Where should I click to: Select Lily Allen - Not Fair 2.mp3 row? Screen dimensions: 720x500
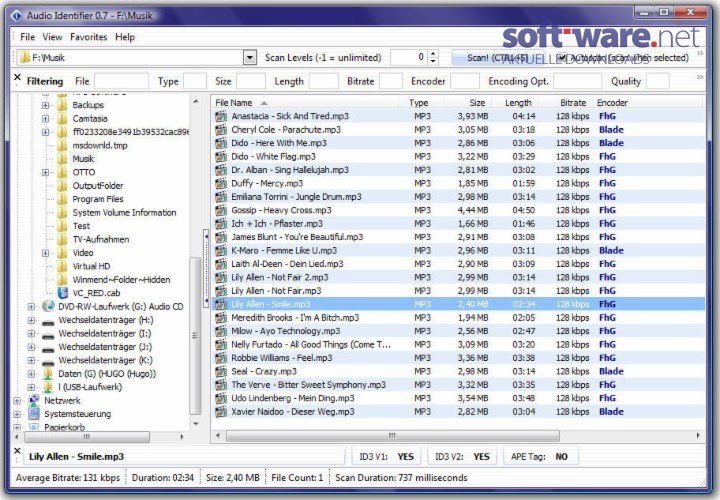pyautogui.click(x=458, y=277)
